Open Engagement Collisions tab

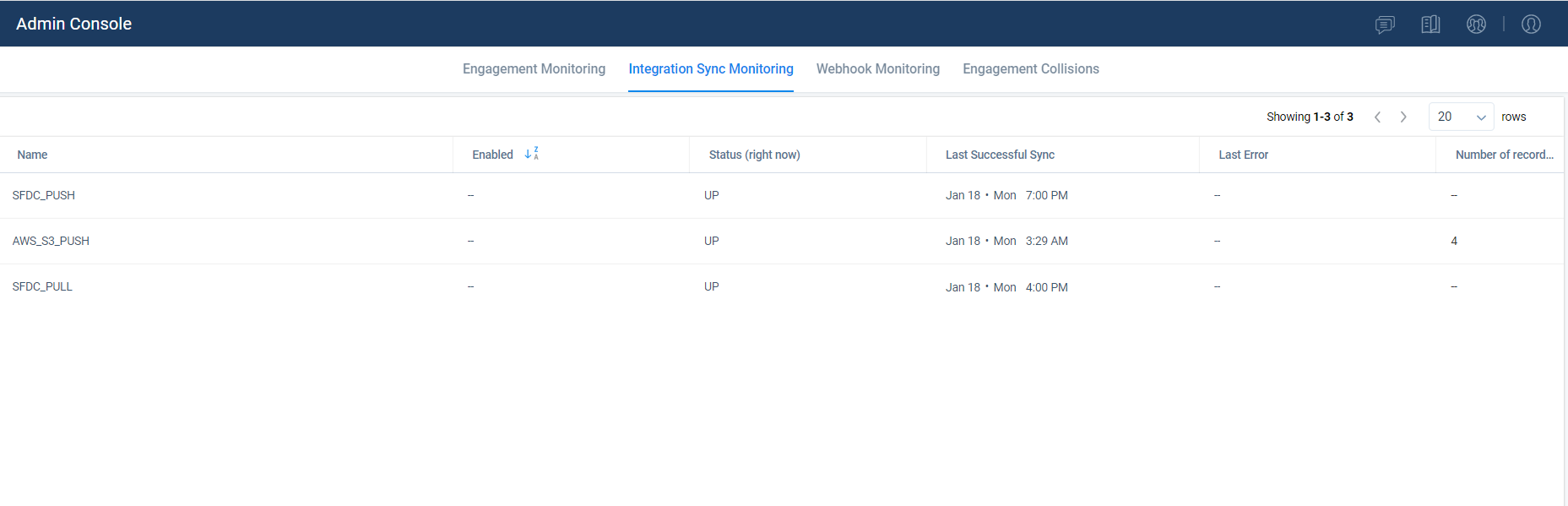click(1030, 69)
